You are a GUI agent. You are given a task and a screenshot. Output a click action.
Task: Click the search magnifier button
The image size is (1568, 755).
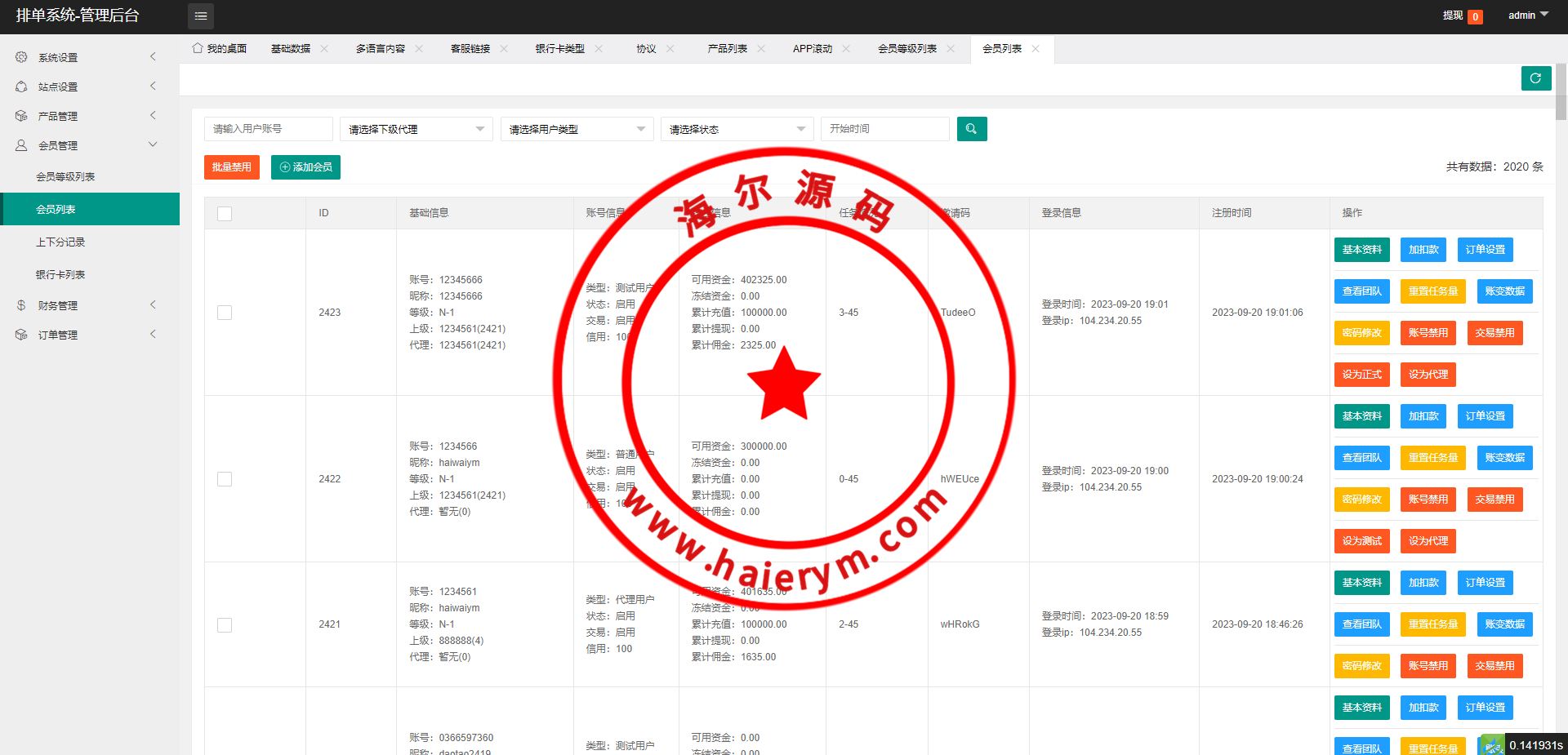coord(971,129)
